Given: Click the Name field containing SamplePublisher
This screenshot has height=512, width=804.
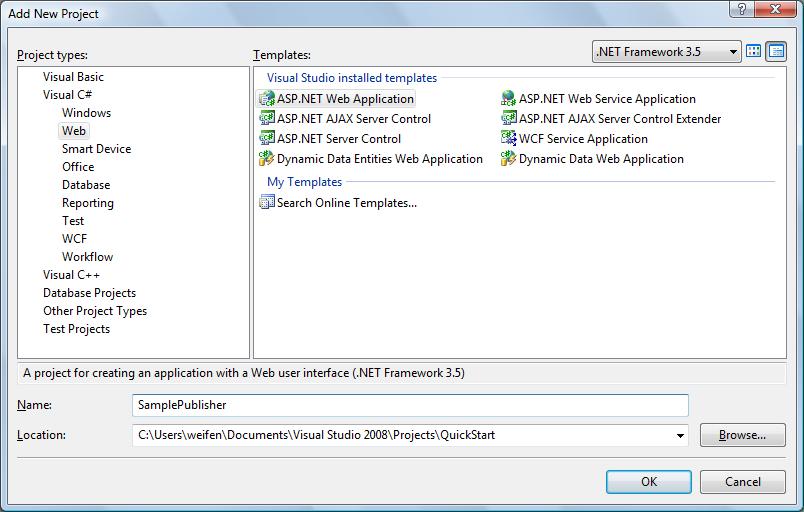Looking at the screenshot, I should 410,405.
